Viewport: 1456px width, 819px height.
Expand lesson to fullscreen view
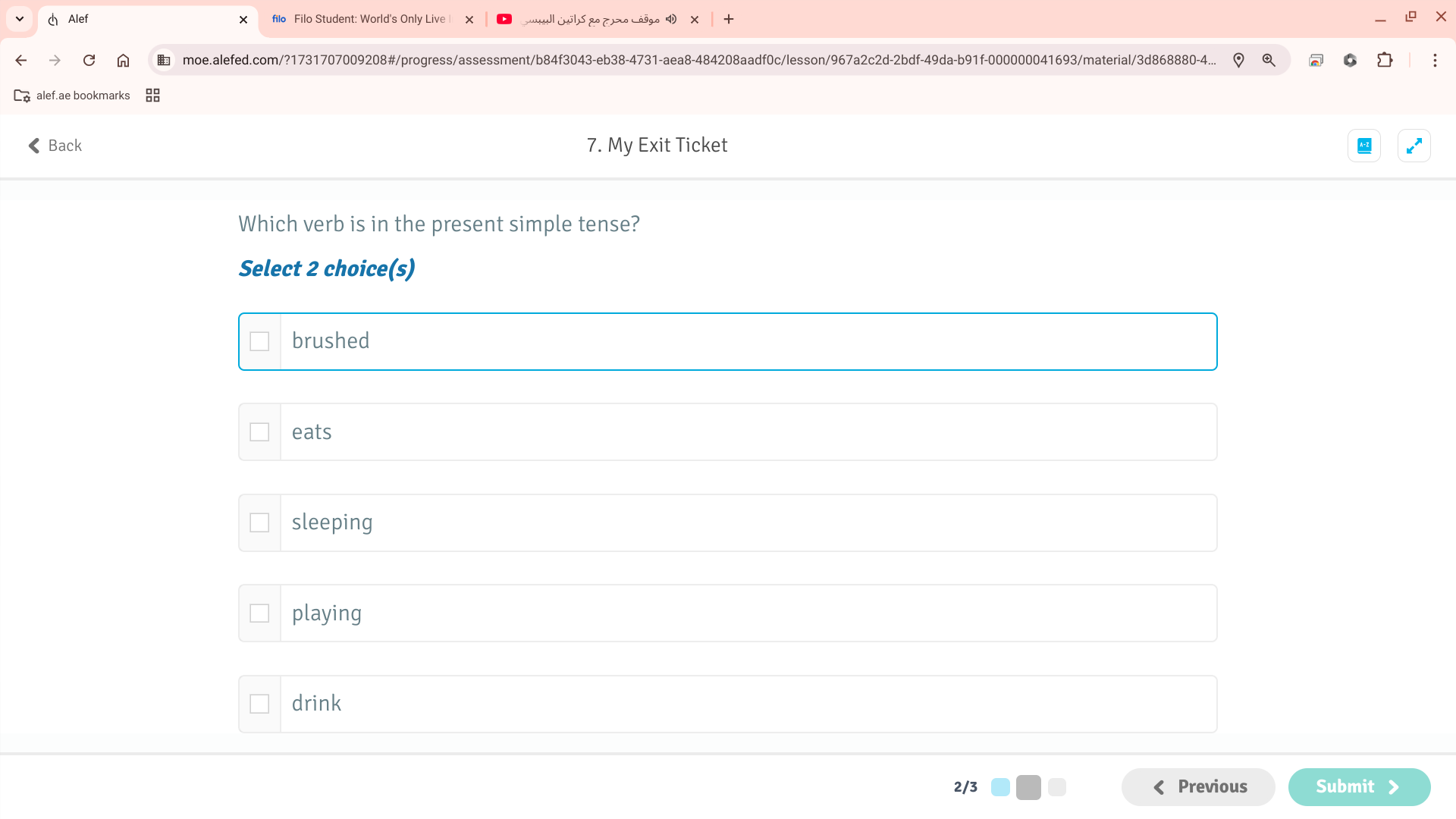click(1414, 146)
